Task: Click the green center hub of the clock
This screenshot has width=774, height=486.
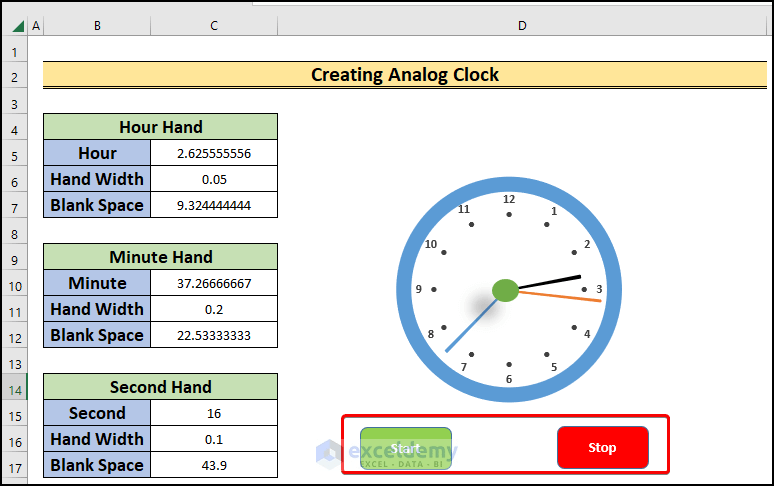Action: click(505, 290)
